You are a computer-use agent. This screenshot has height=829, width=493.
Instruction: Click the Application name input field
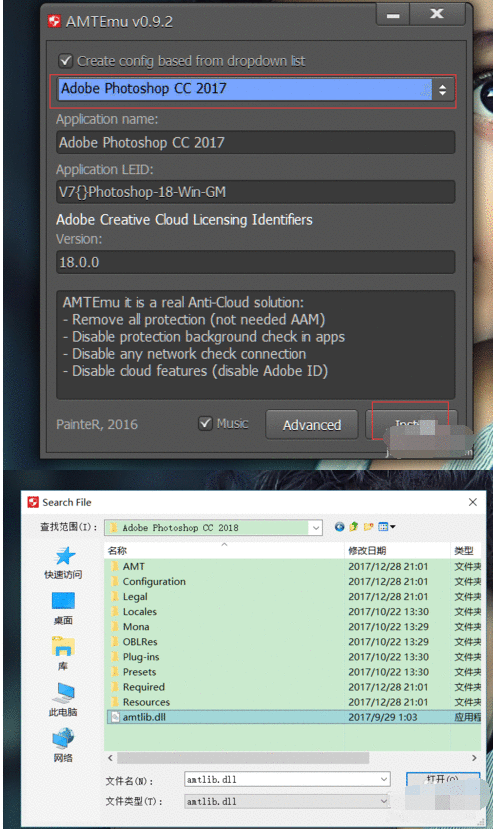(255, 142)
